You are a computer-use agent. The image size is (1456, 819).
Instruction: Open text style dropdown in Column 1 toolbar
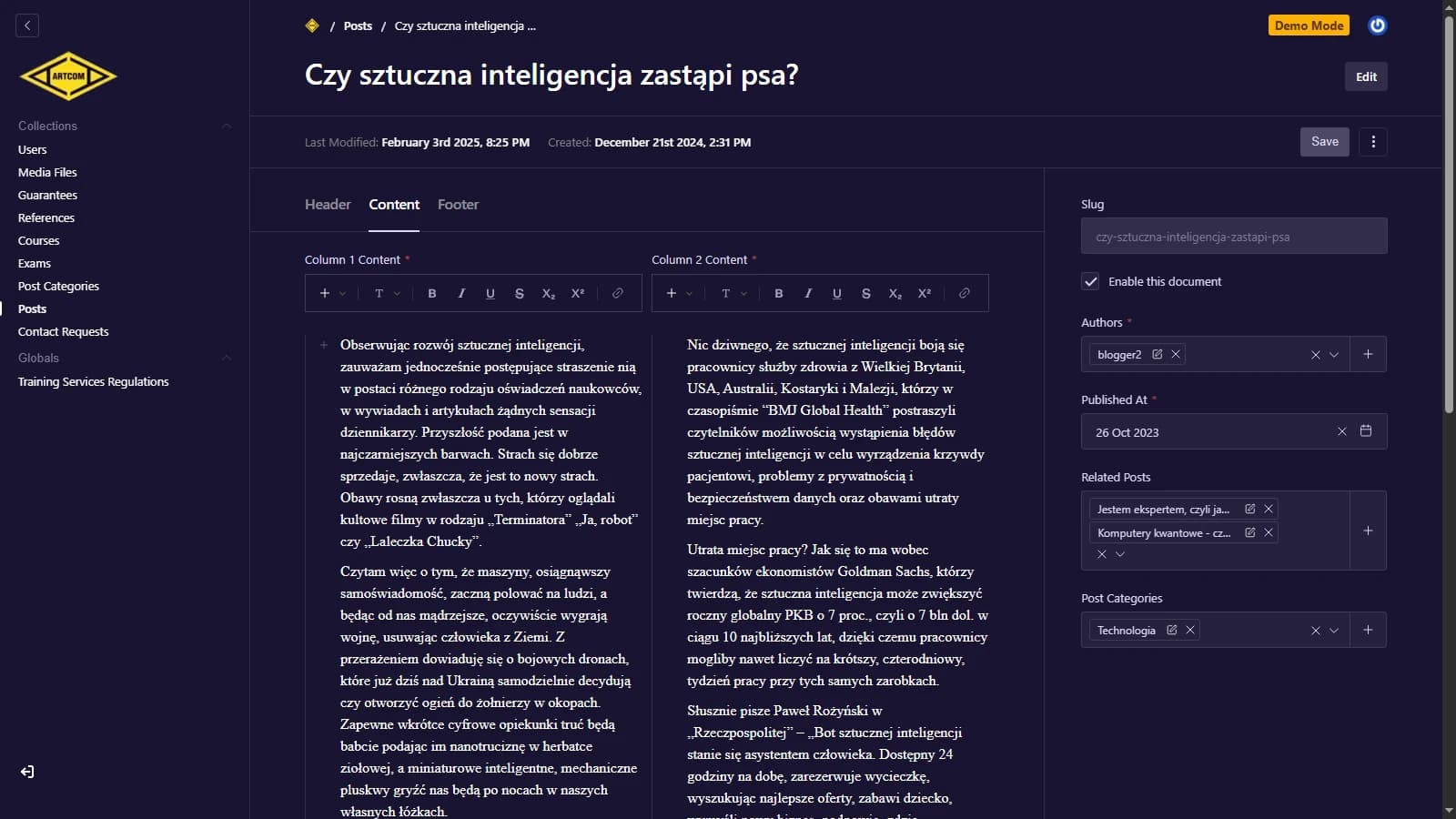click(387, 293)
